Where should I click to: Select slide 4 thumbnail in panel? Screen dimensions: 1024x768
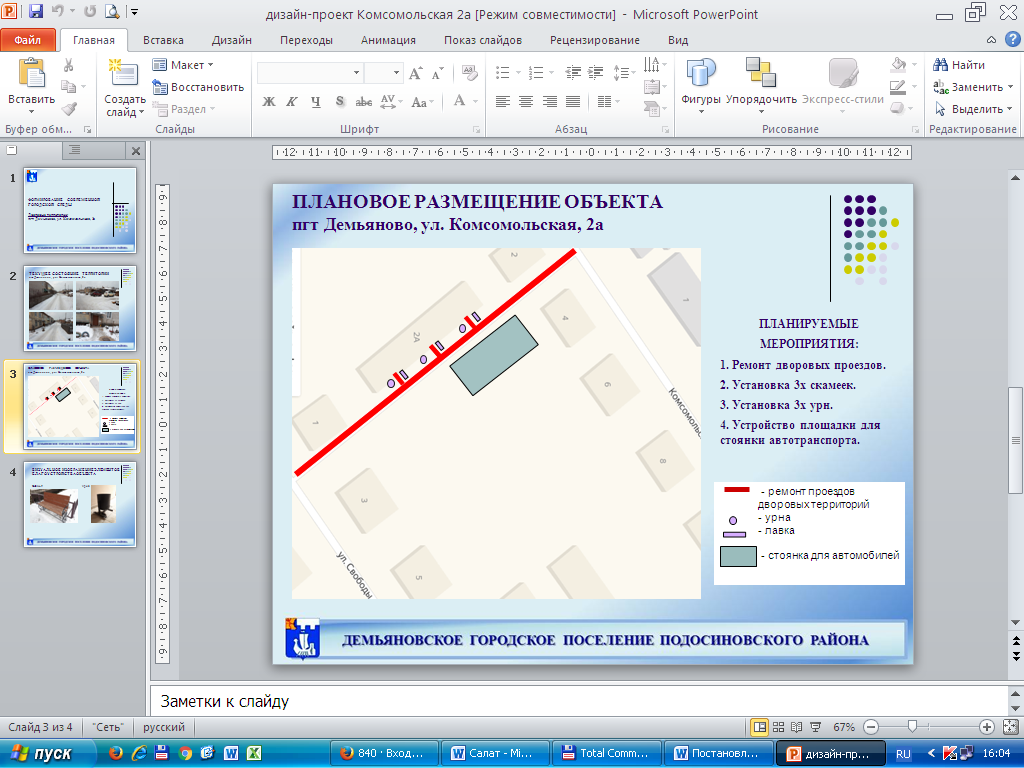point(80,504)
